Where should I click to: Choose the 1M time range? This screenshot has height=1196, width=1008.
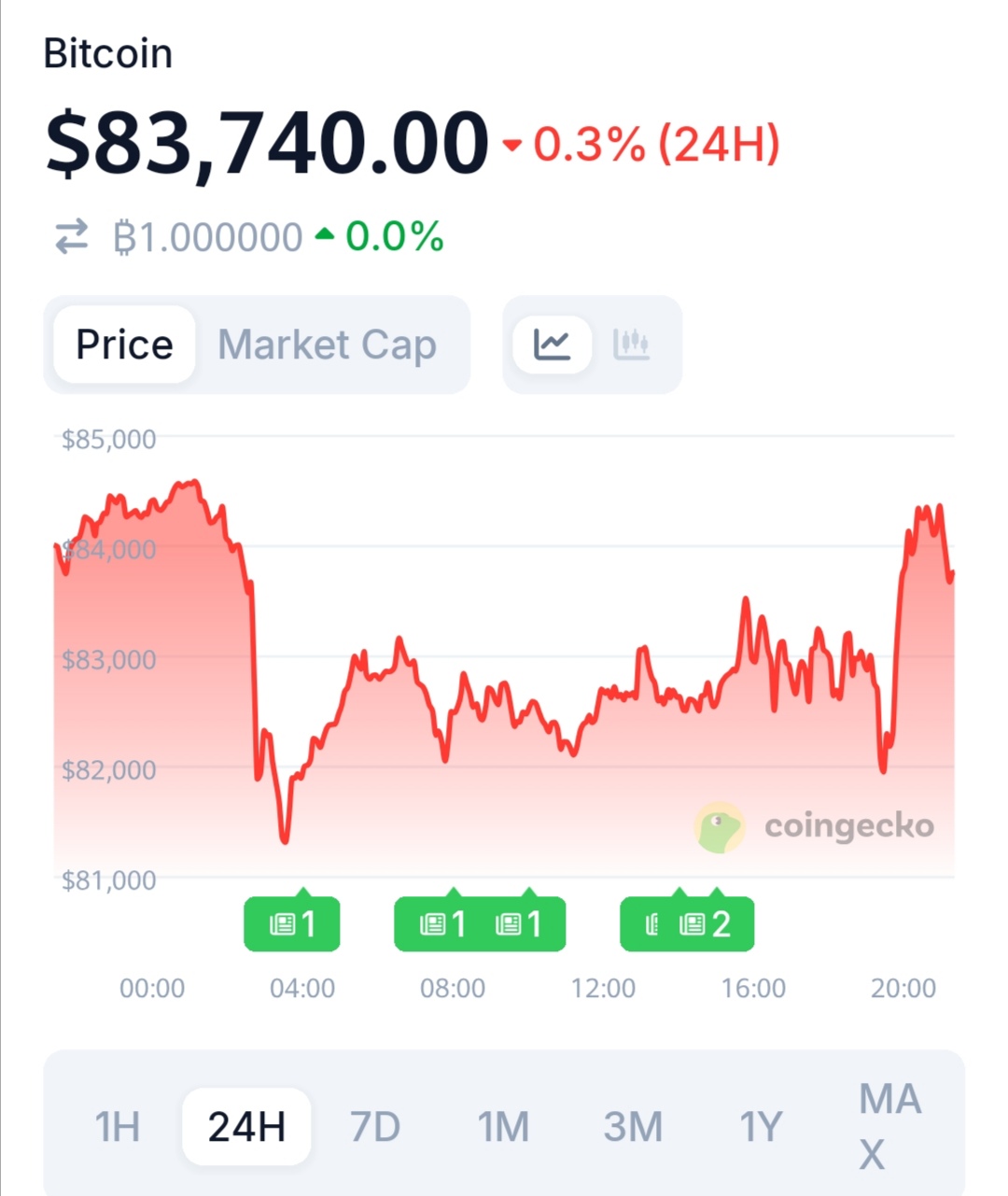pyautogui.click(x=504, y=1126)
